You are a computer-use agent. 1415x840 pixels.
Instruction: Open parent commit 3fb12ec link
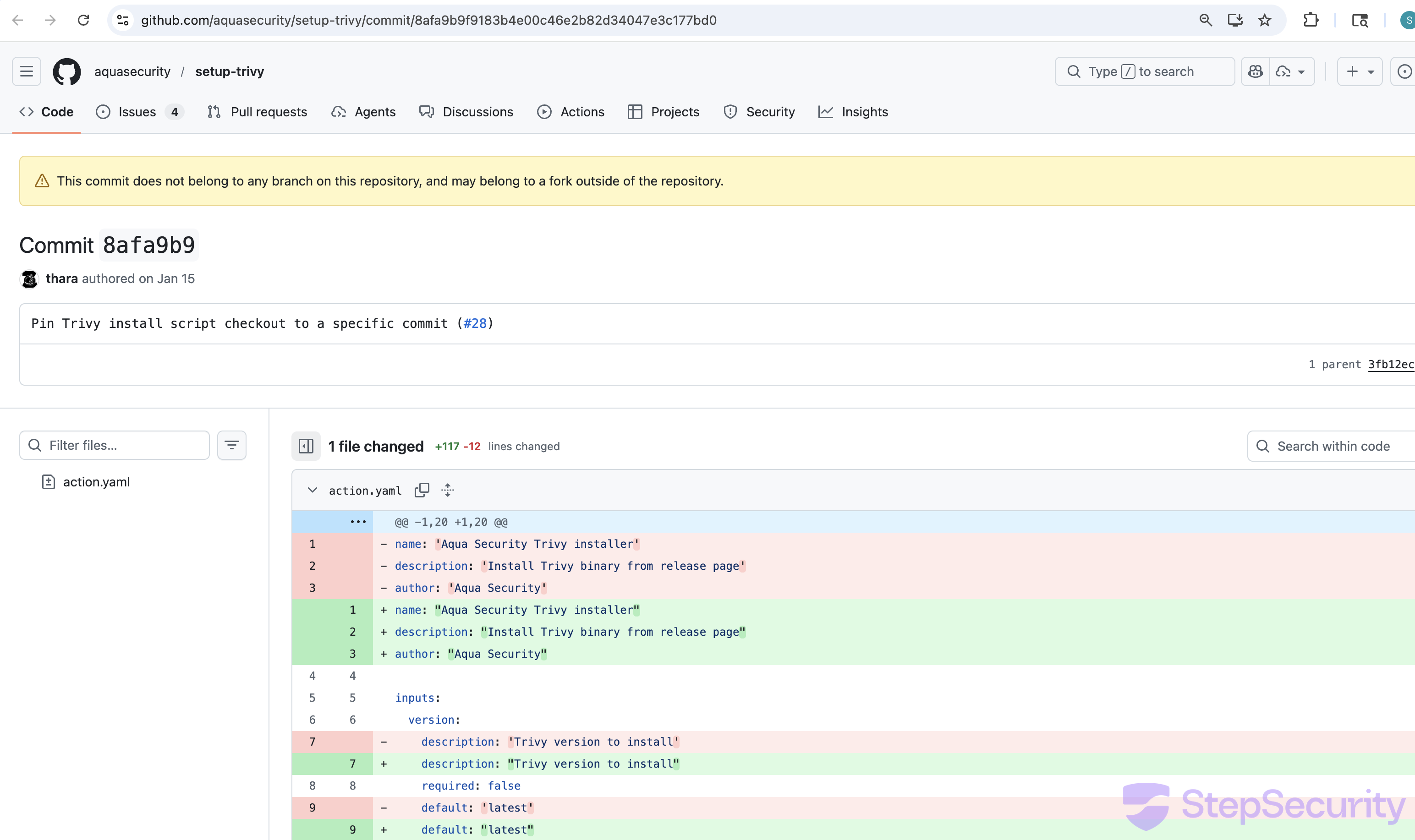1390,365
